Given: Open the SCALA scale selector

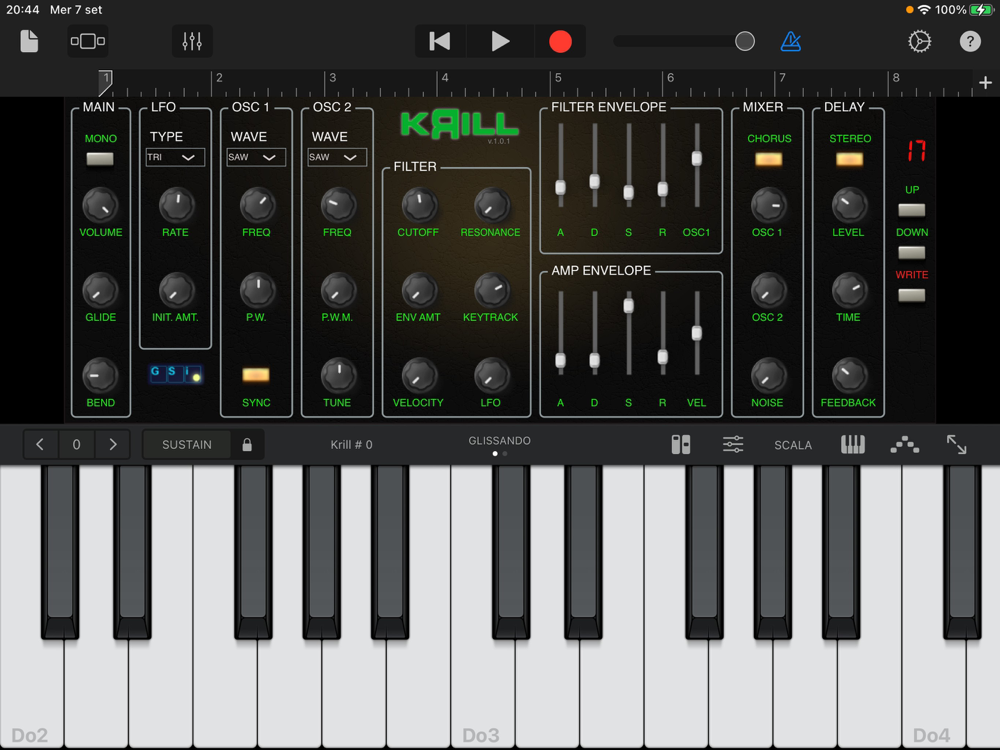Looking at the screenshot, I should pyautogui.click(x=793, y=445).
